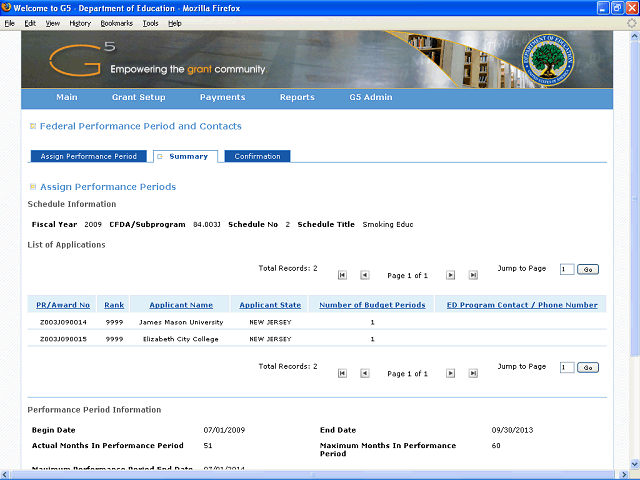This screenshot has width=640, height=480.
Task: Click the Firefox icon in title bar
Action: [6, 8]
